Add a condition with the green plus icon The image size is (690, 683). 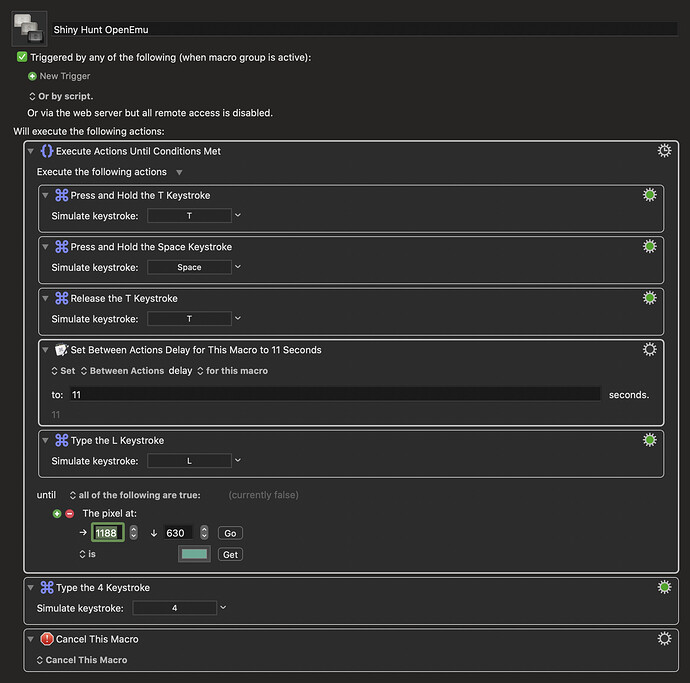pyautogui.click(x=57, y=514)
